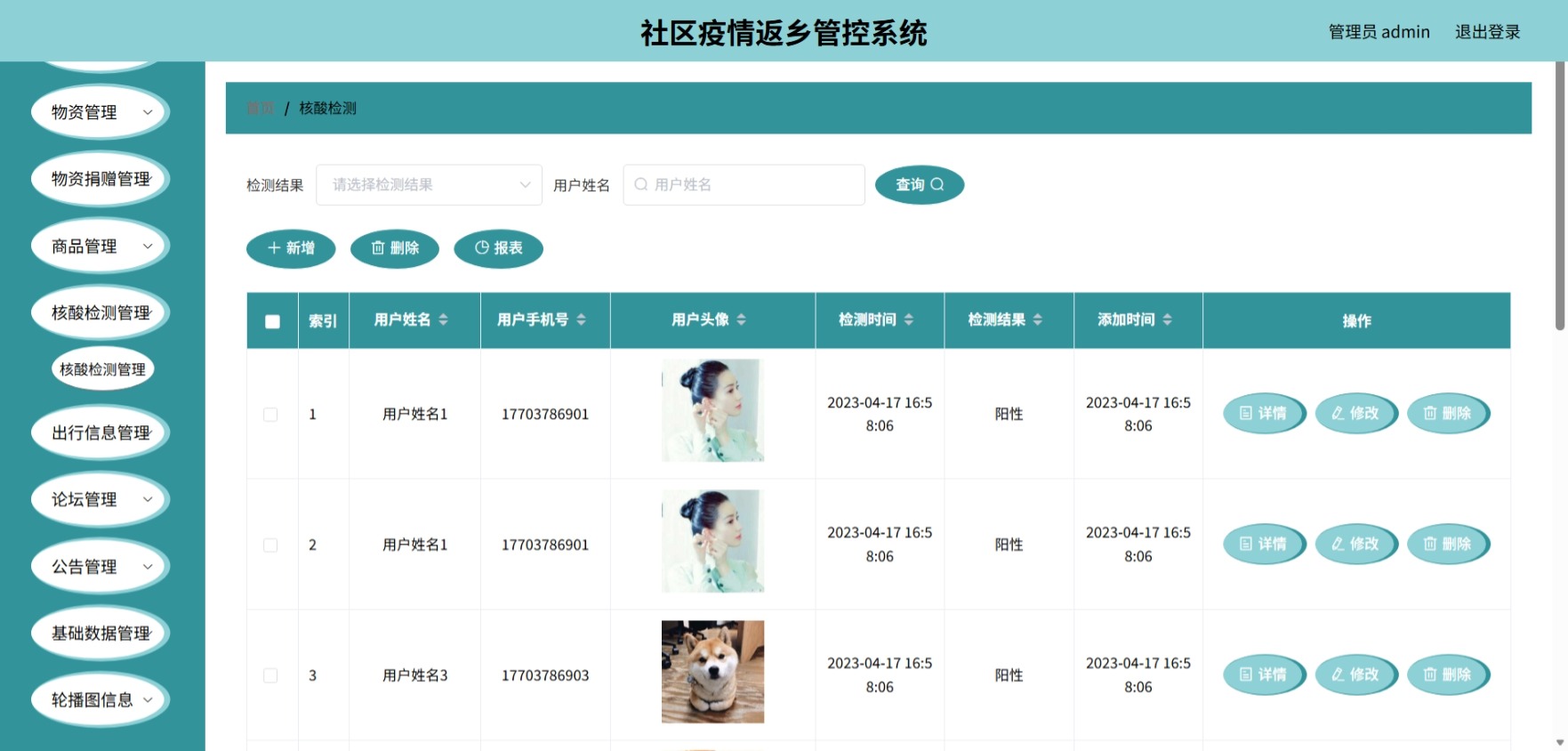Expand the 公告管理 sidebar menu
Image resolution: width=1568 pixels, height=751 pixels.
tap(100, 567)
